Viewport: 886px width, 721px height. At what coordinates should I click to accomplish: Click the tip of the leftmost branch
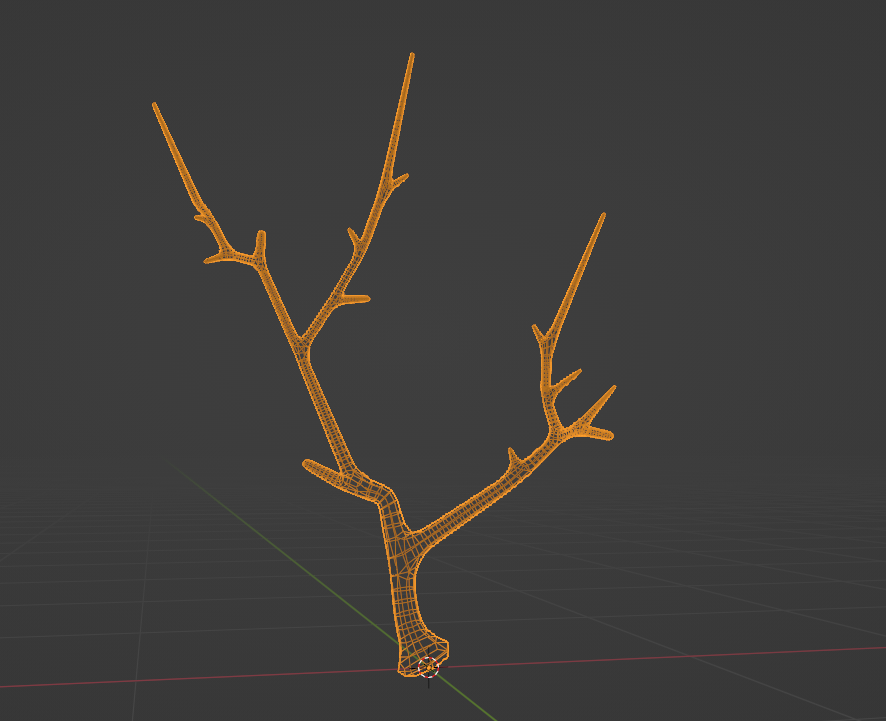point(154,104)
